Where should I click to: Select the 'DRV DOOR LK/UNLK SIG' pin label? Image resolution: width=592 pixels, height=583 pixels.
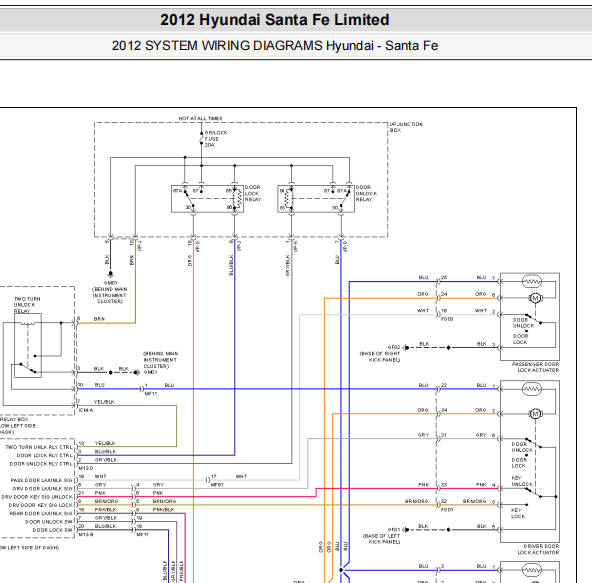[42, 489]
